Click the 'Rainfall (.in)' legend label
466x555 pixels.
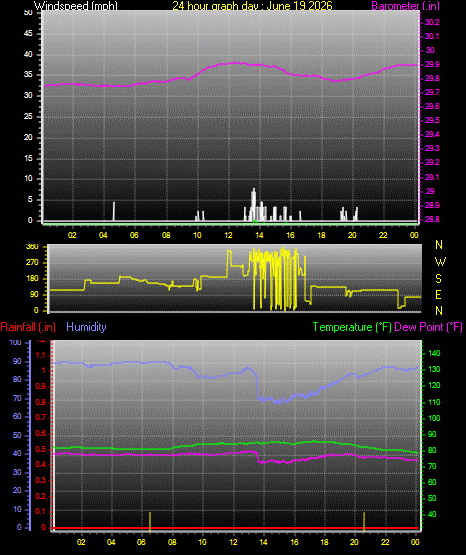28,327
